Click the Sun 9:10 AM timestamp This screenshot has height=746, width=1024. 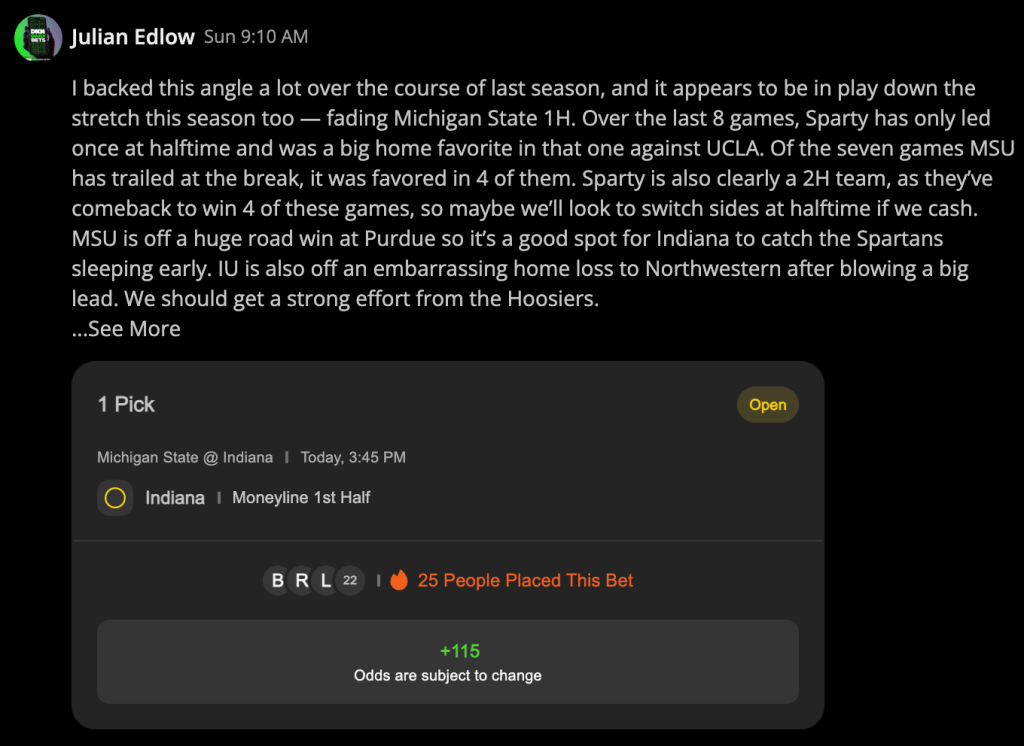(256, 37)
